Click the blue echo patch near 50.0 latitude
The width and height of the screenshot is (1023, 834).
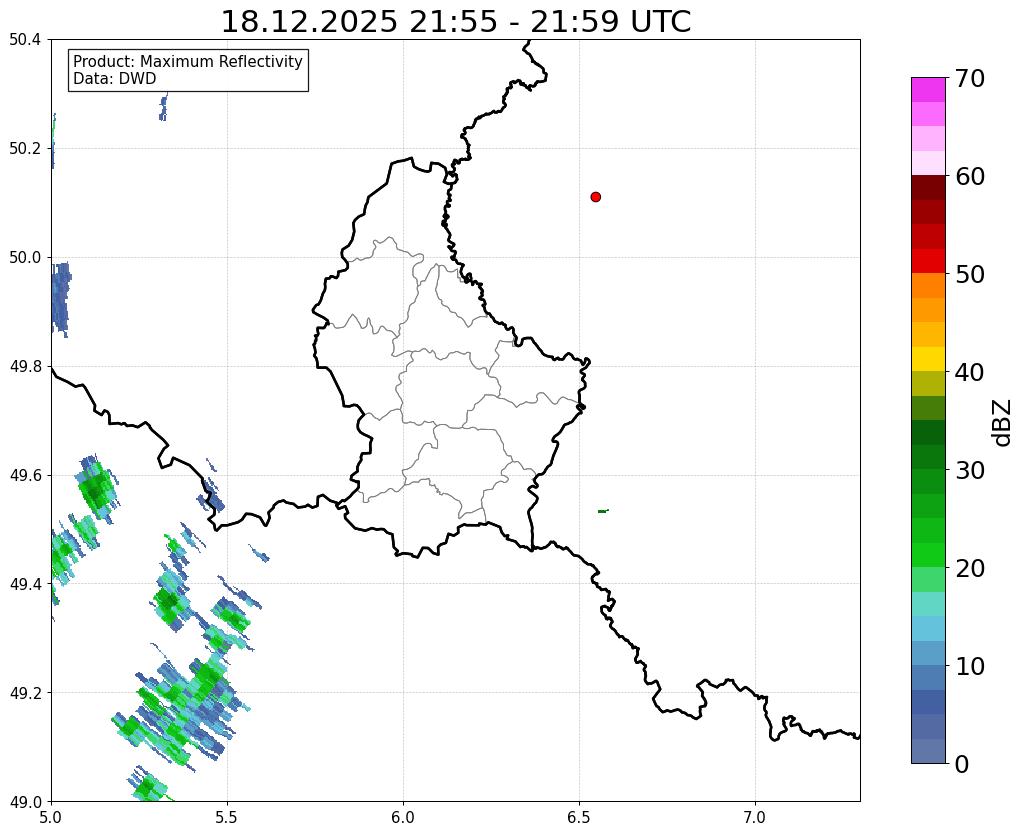tap(61, 299)
